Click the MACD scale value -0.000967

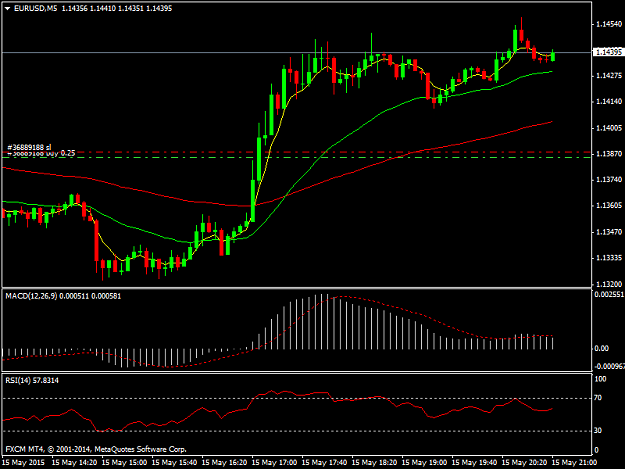coord(609,366)
